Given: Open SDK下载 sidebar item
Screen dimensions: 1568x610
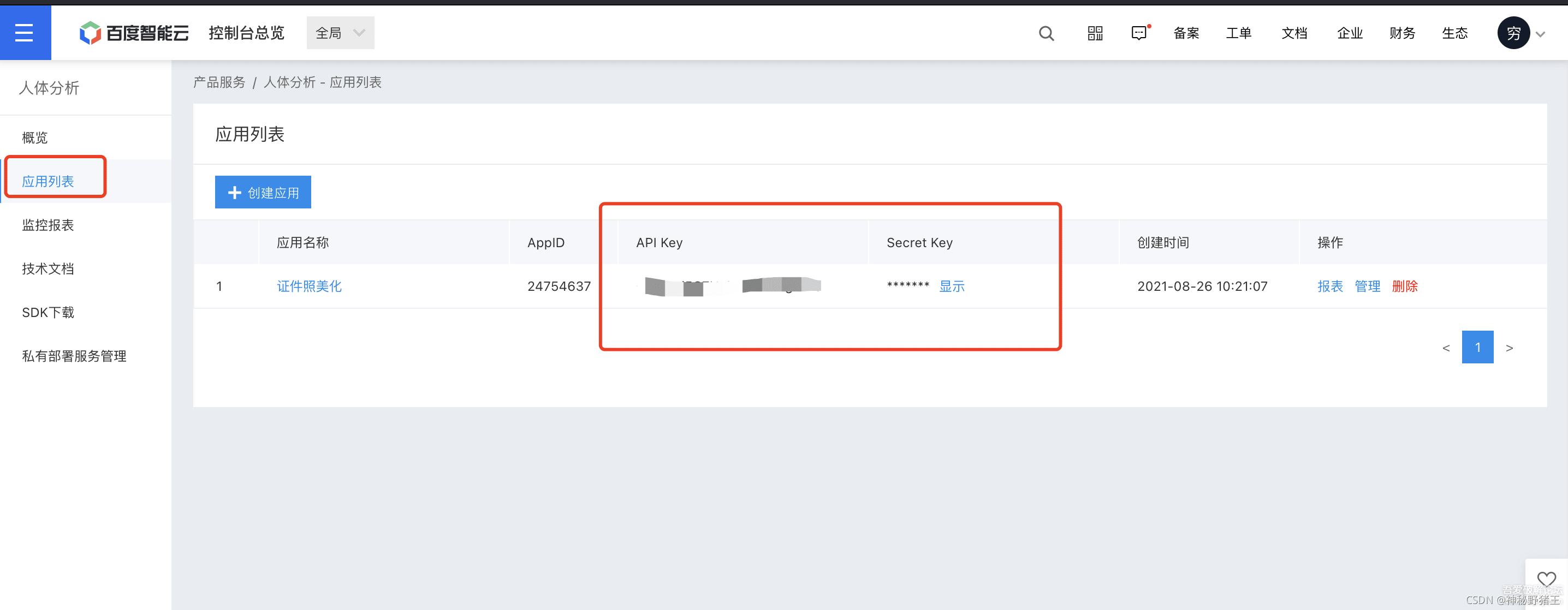Looking at the screenshot, I should click(x=47, y=312).
